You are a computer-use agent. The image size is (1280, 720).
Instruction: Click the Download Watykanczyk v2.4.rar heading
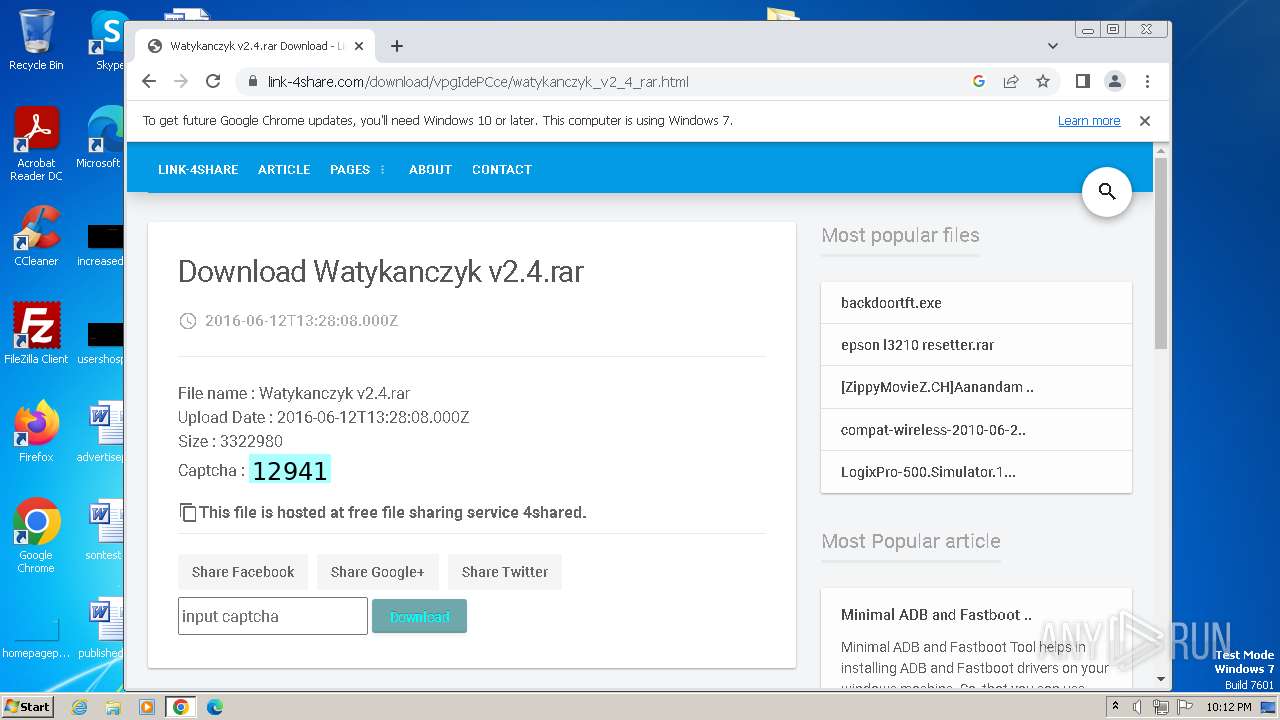tap(381, 271)
